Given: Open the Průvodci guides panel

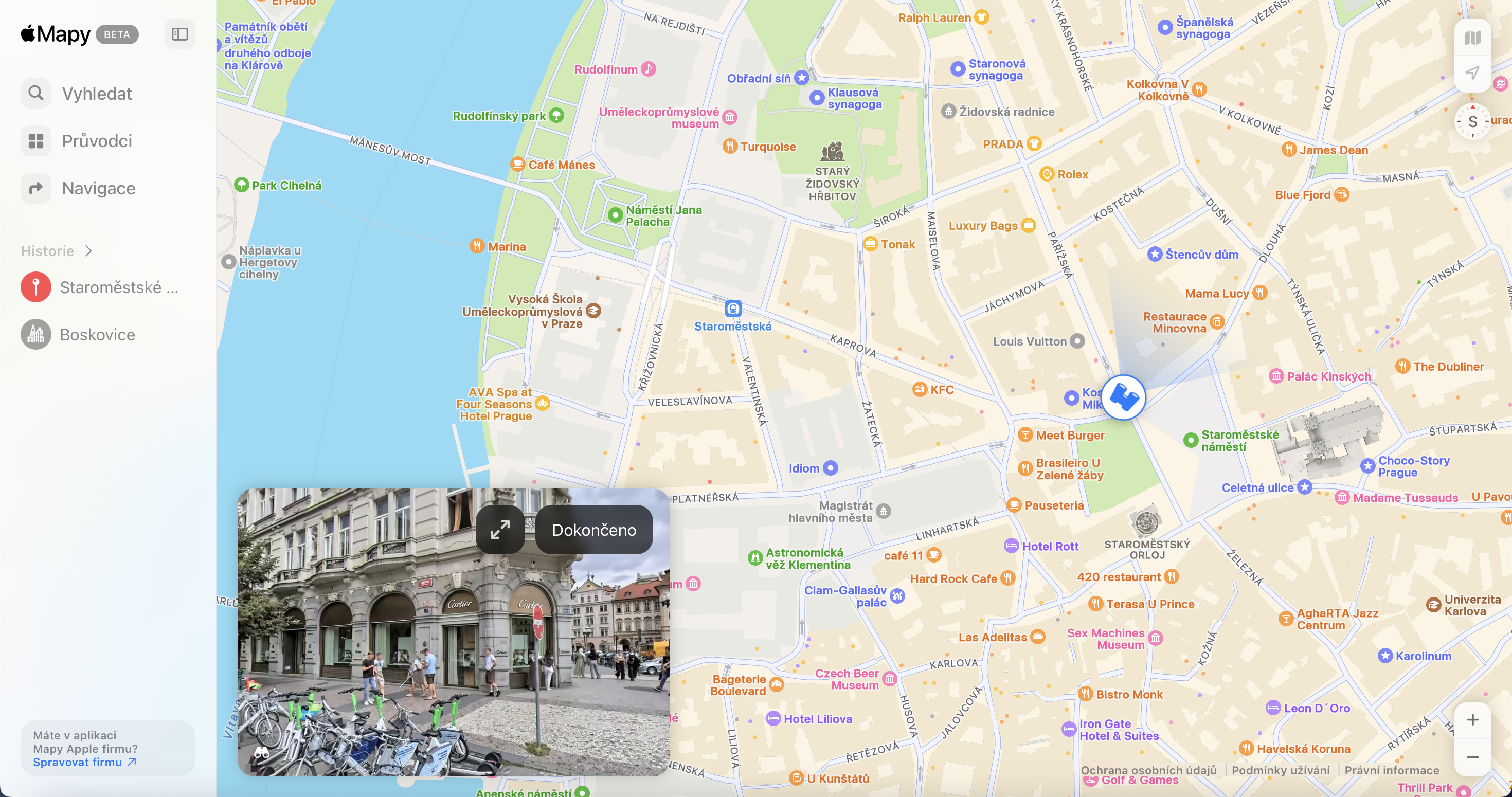Looking at the screenshot, I should tap(36, 140).
